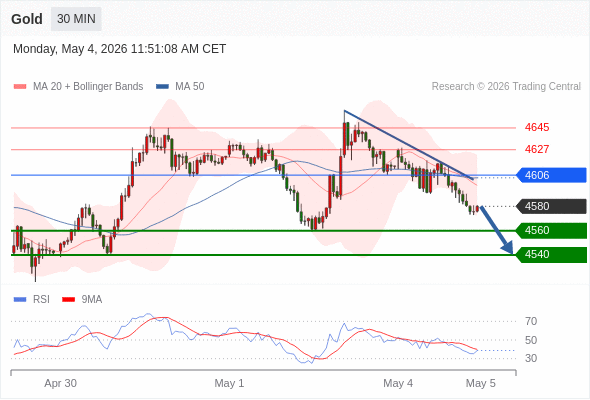Click the May 1 date axis label

tap(229, 383)
